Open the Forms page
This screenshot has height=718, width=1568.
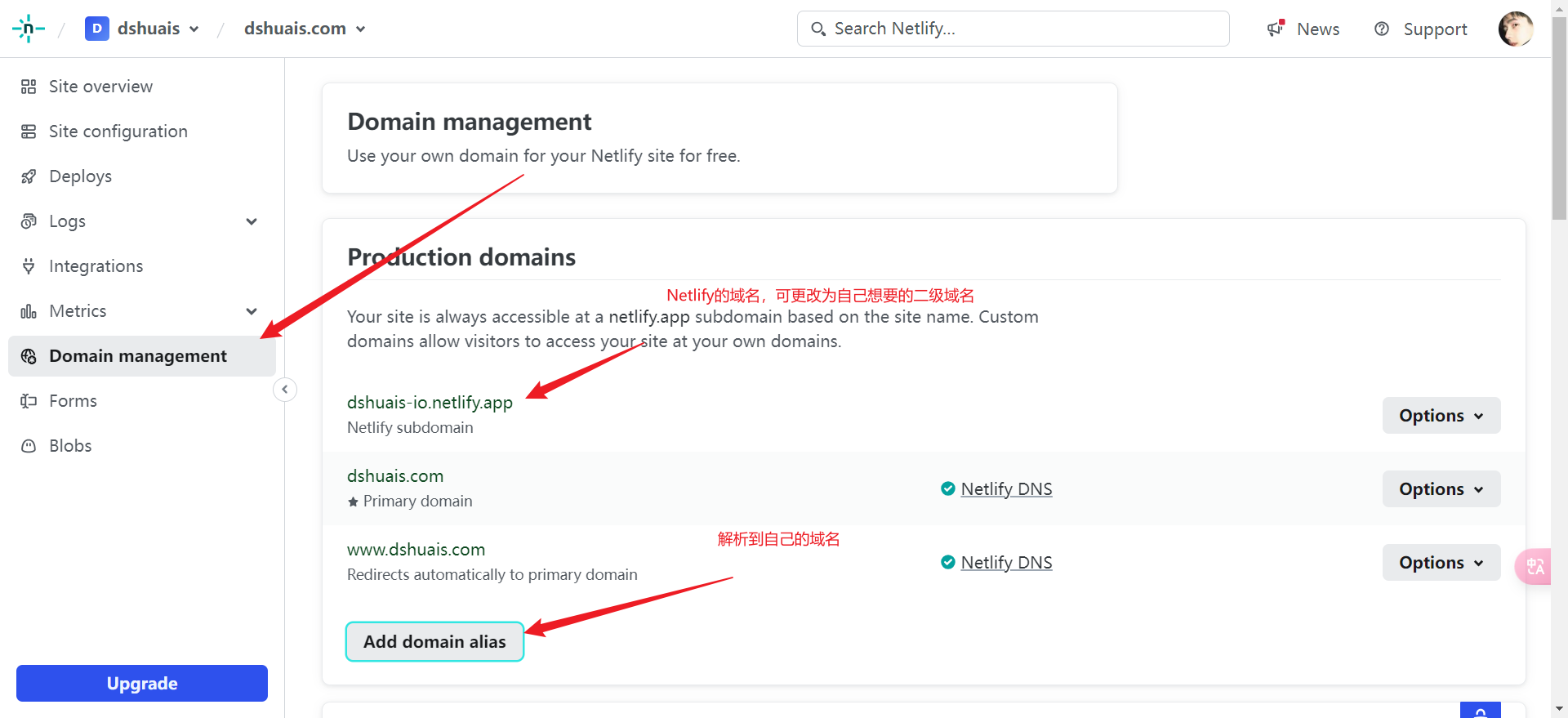pyautogui.click(x=73, y=401)
